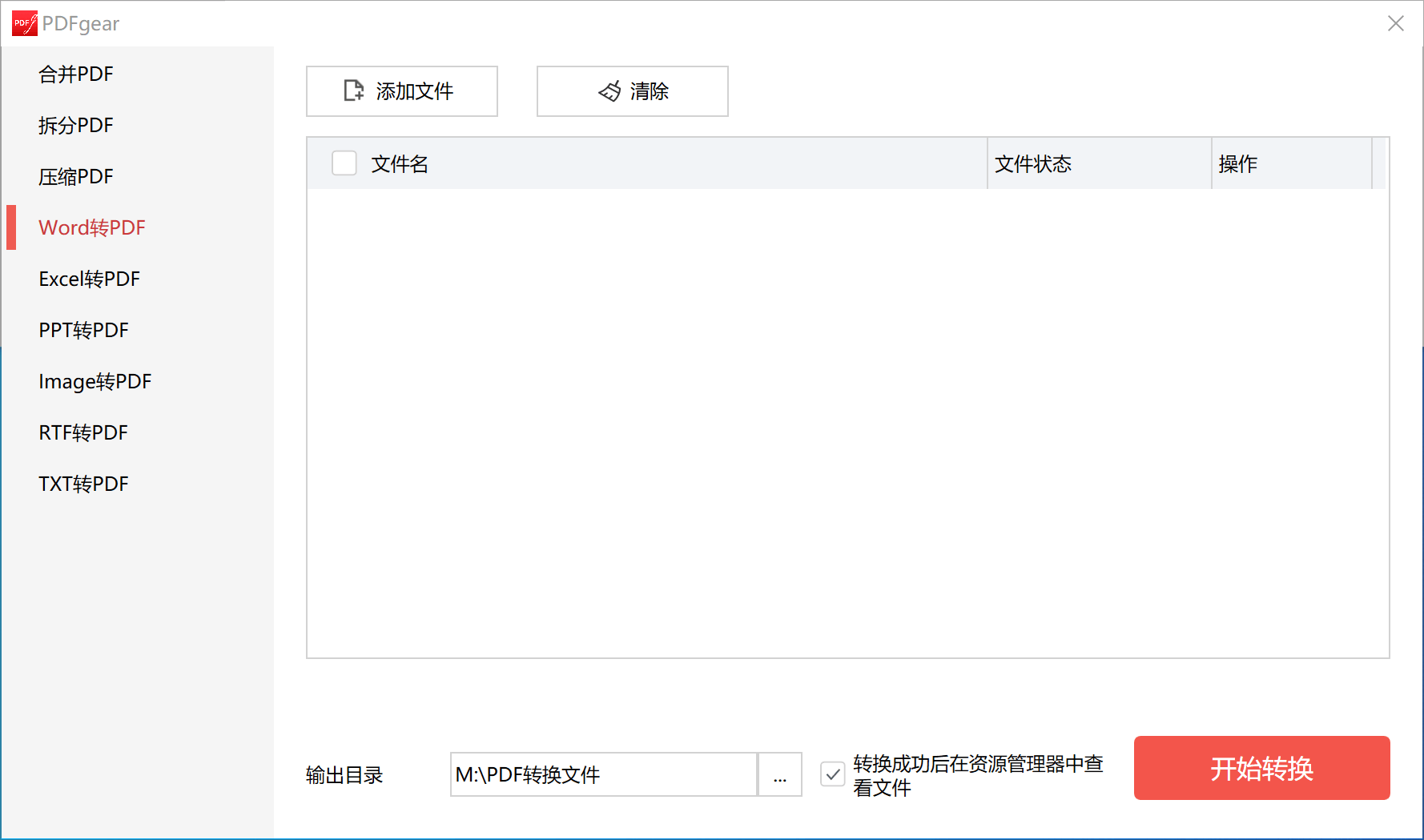This screenshot has height=840, width=1424.
Task: Open the Image转PDF conversion tool
Action: click(95, 381)
